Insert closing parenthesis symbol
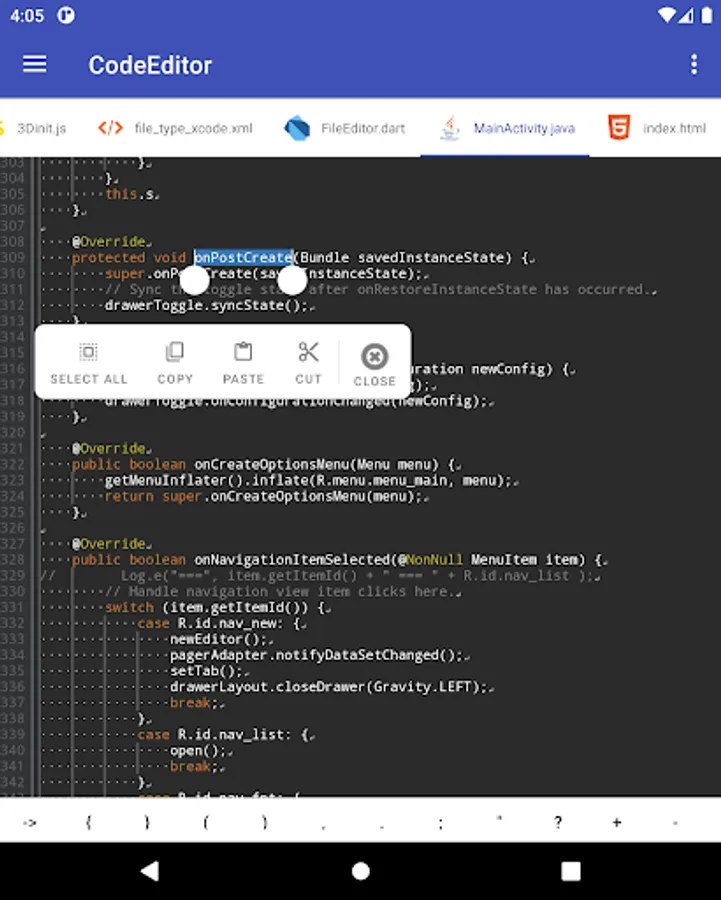The width and height of the screenshot is (721, 900). coord(265,823)
